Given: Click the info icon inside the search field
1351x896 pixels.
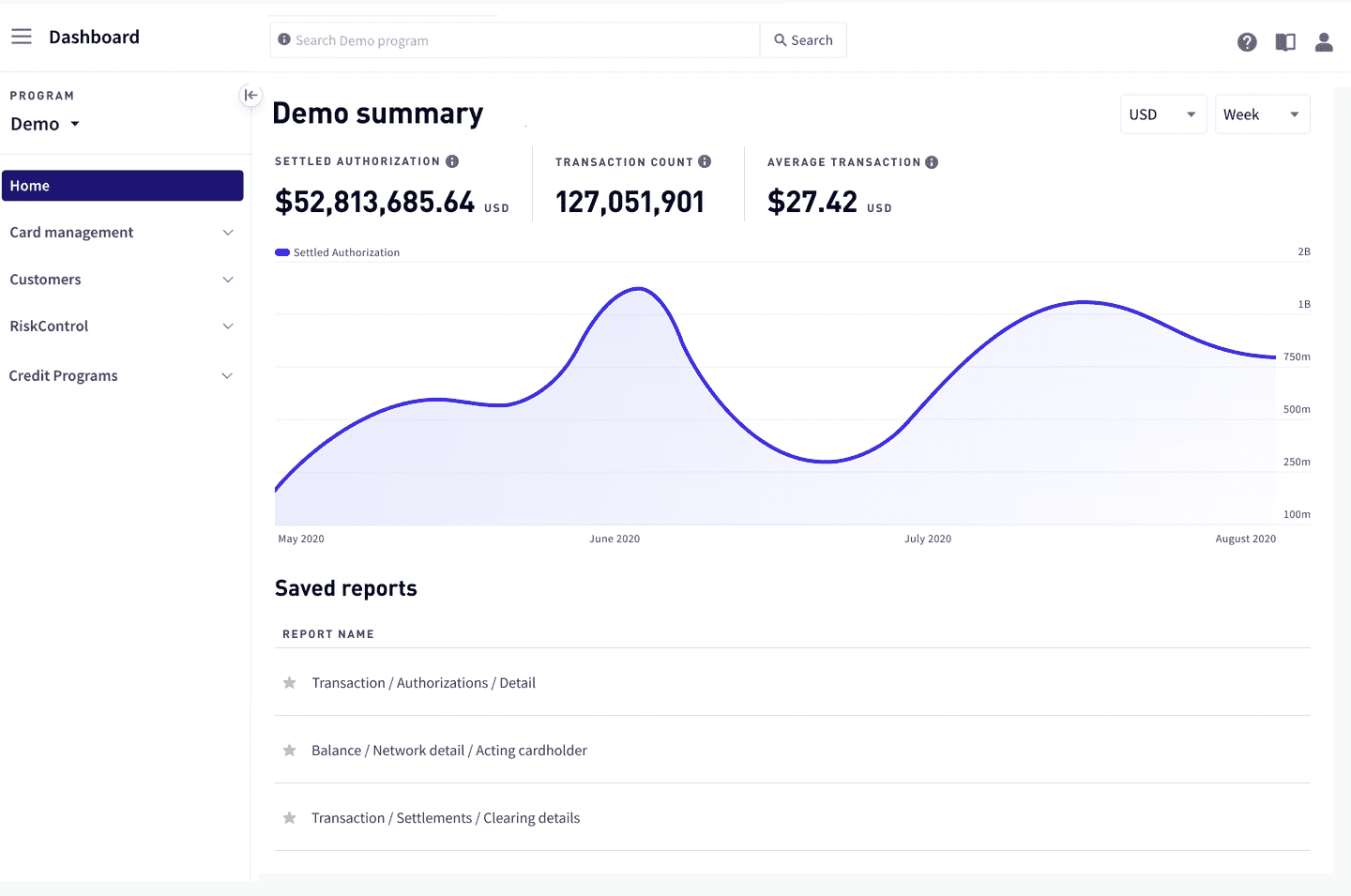Looking at the screenshot, I should click(x=283, y=39).
